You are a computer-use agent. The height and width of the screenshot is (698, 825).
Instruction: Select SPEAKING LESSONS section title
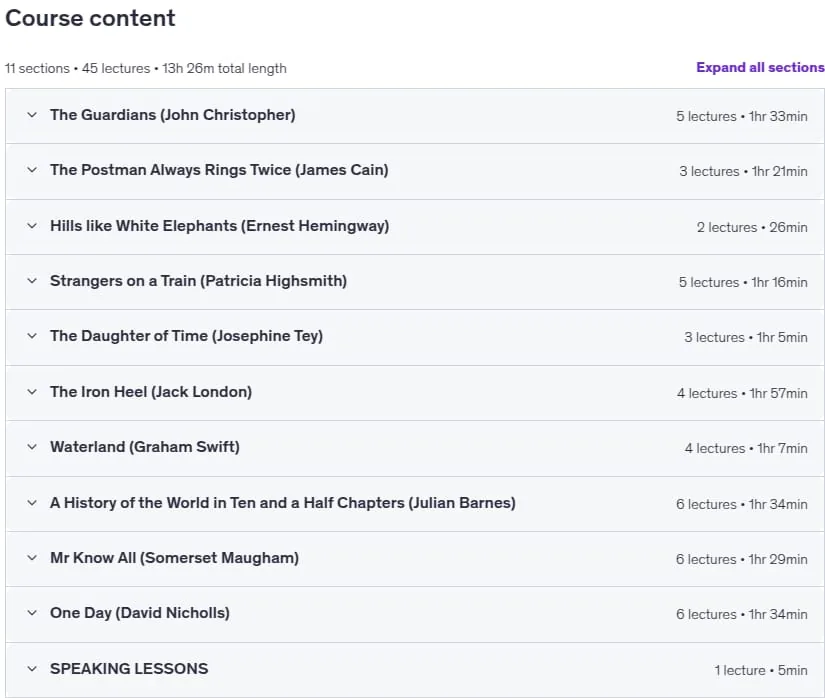129,669
